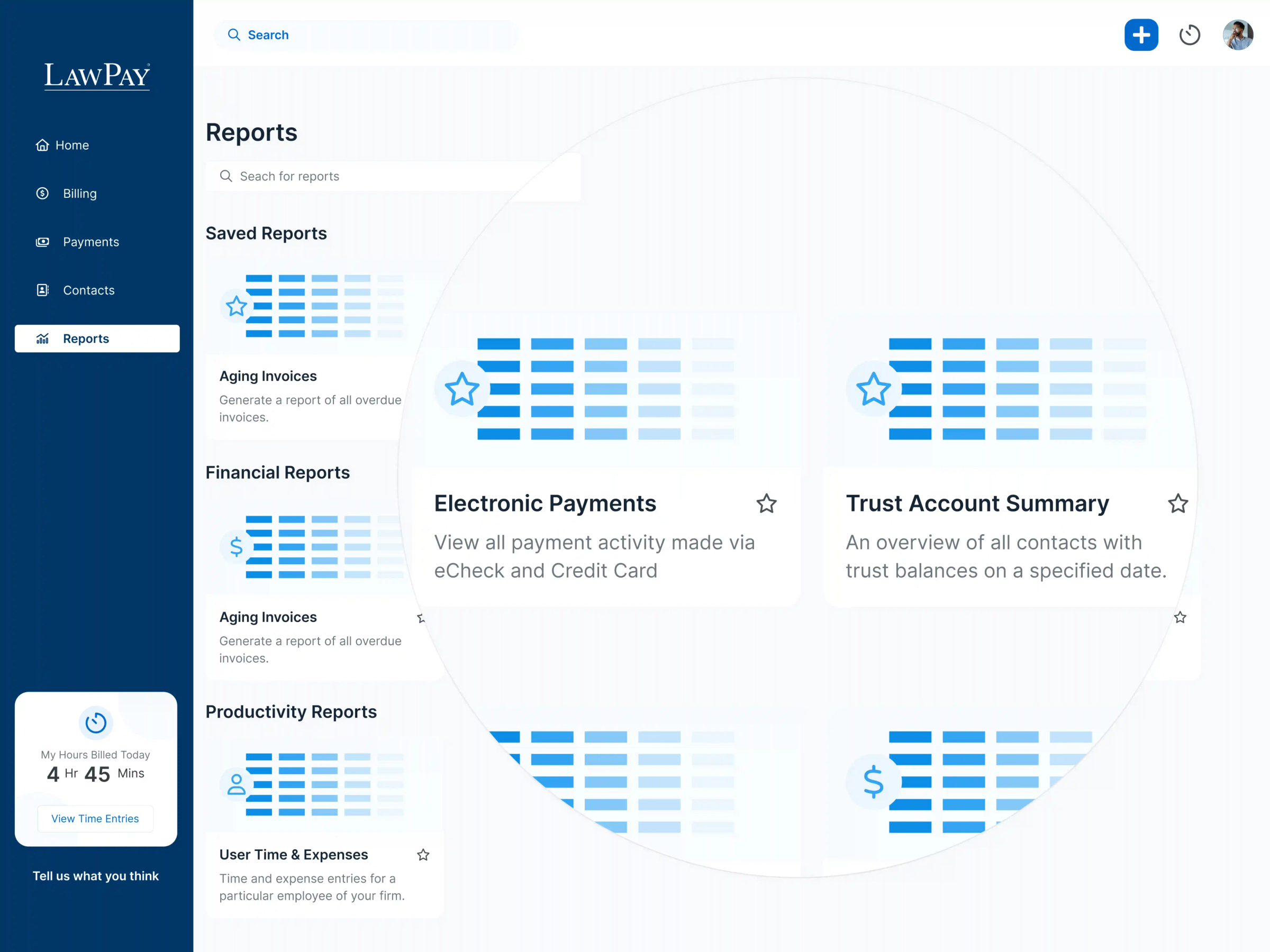Screen dimensions: 1270x952
Task: Click the Reports sidebar navigation icon
Action: [40, 338]
